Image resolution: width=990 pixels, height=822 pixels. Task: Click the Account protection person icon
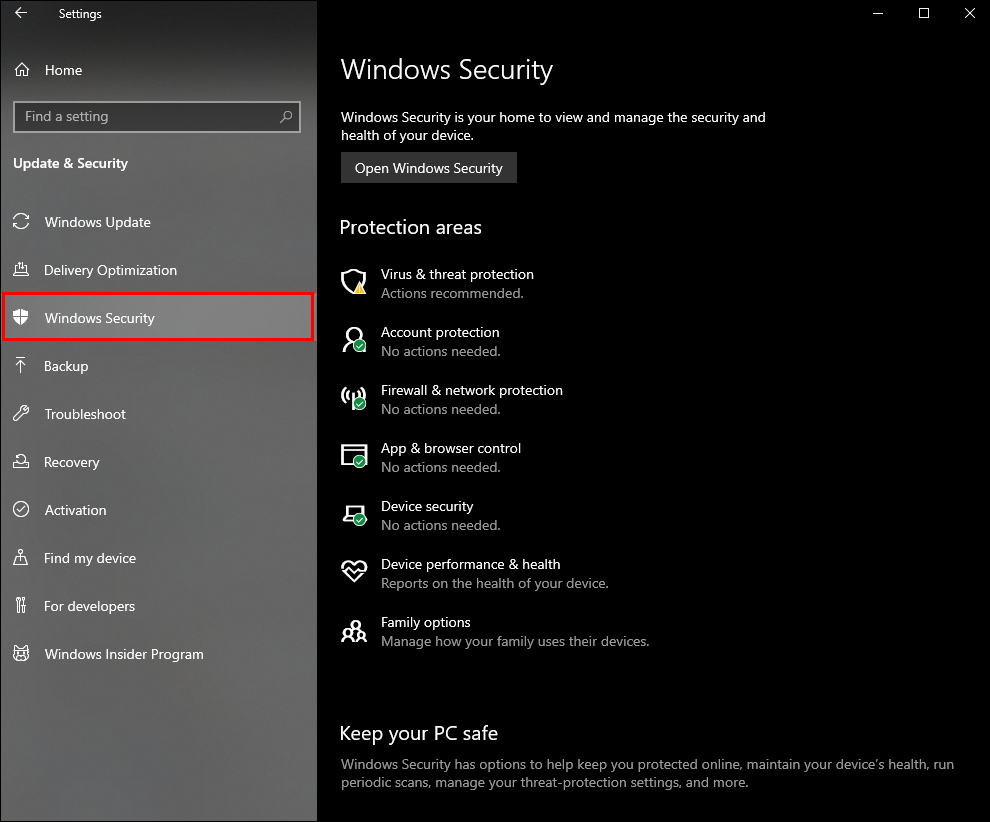tap(354, 340)
